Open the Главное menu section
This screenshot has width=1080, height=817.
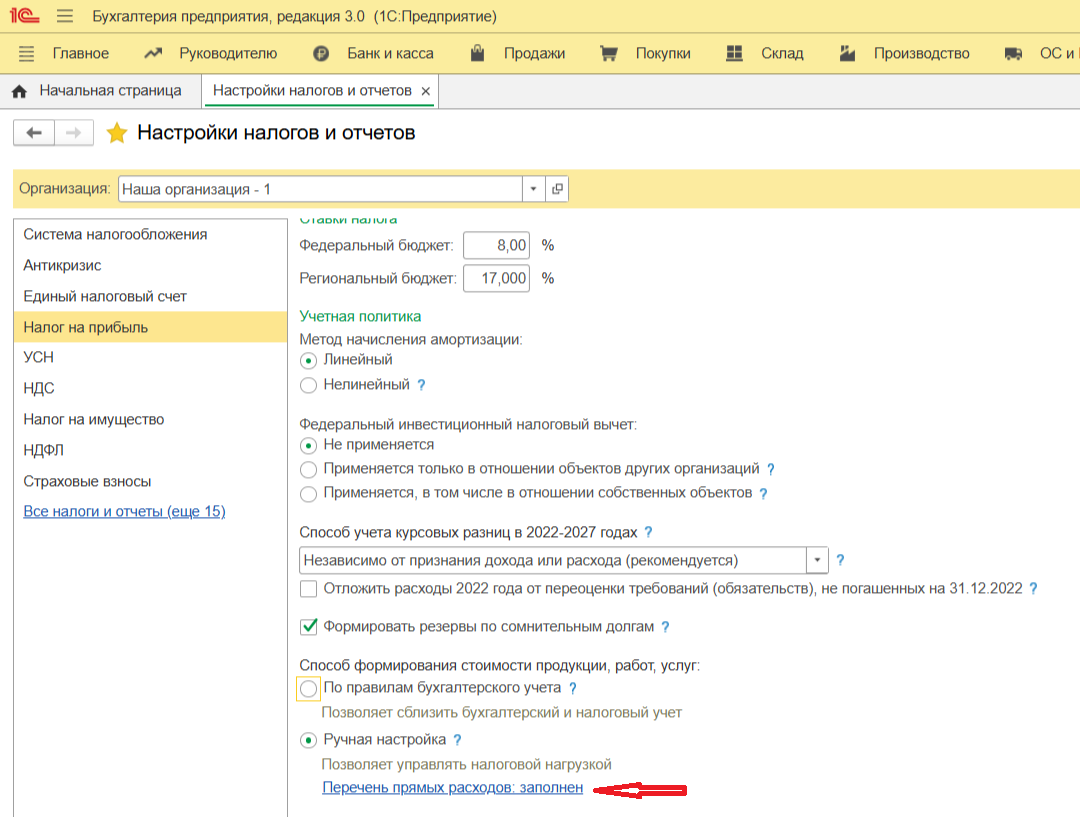[x=81, y=54]
